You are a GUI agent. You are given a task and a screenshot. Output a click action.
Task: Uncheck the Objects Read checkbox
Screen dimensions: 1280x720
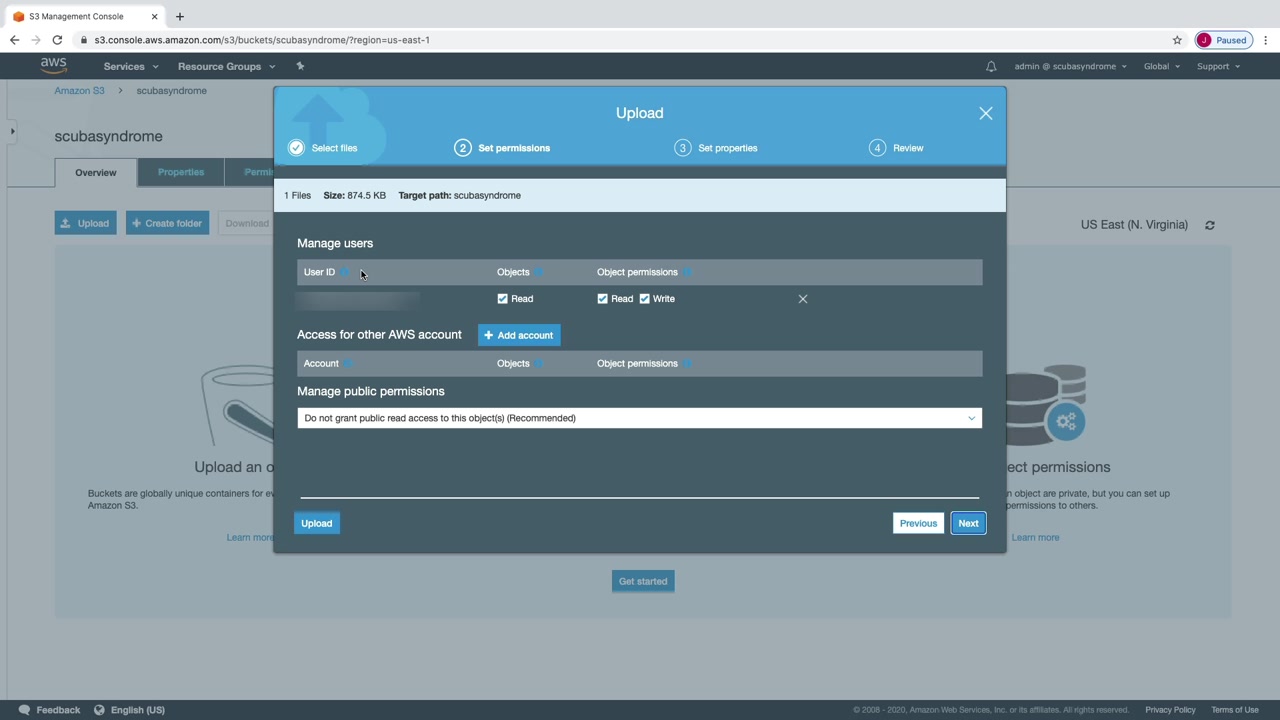(x=503, y=299)
